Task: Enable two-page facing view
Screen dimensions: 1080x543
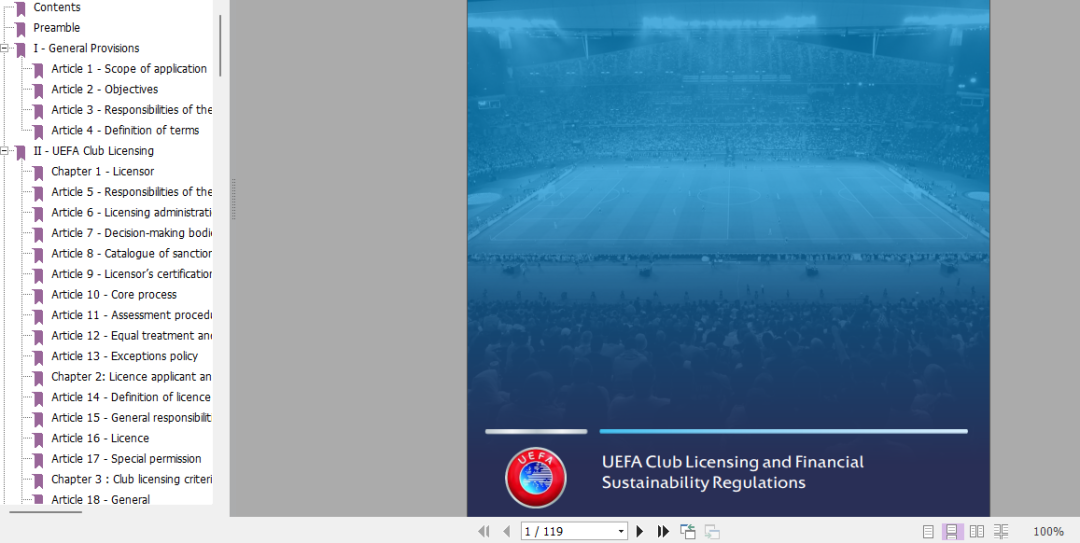Action: pos(977,532)
